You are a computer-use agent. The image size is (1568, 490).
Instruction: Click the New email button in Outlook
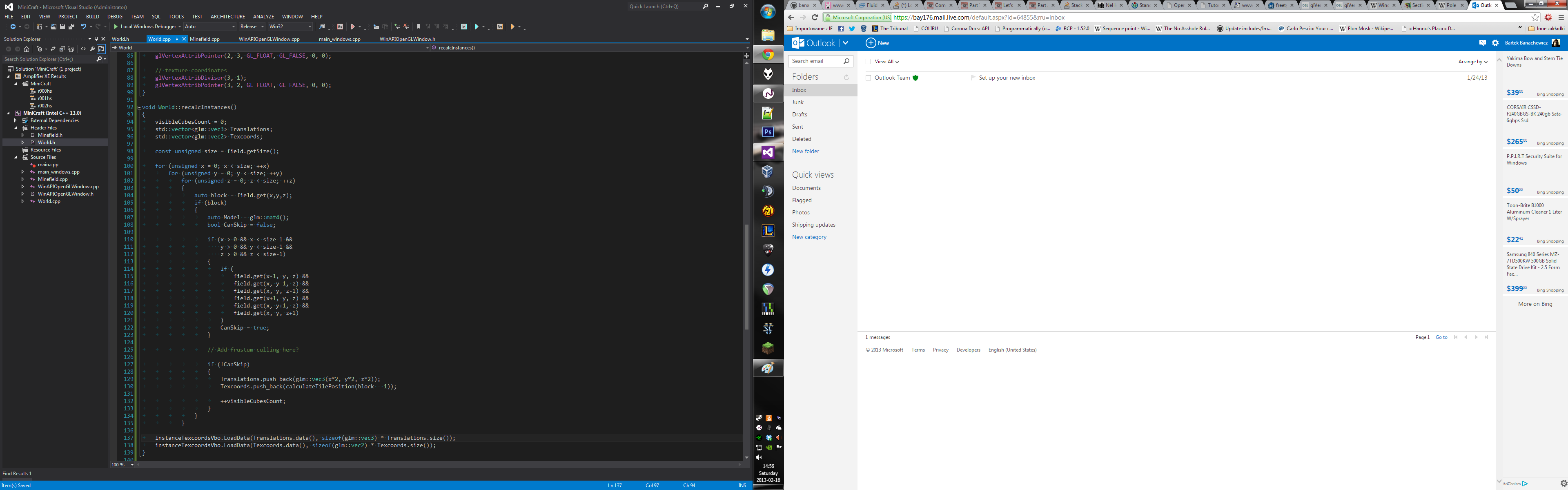click(877, 43)
